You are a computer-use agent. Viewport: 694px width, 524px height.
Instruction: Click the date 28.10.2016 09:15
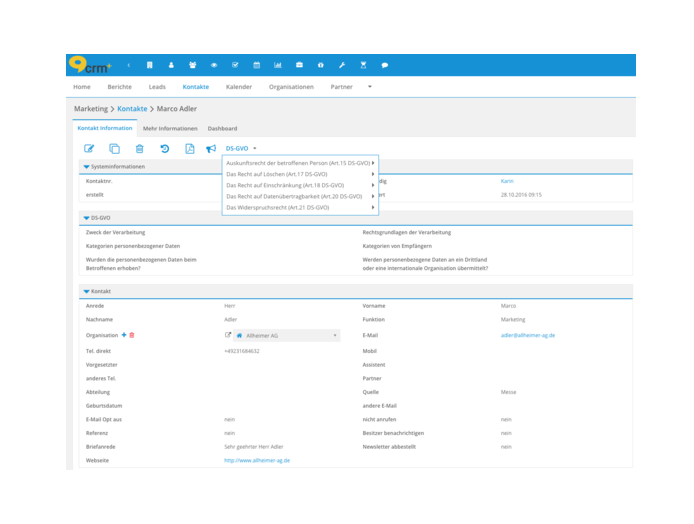click(x=521, y=195)
